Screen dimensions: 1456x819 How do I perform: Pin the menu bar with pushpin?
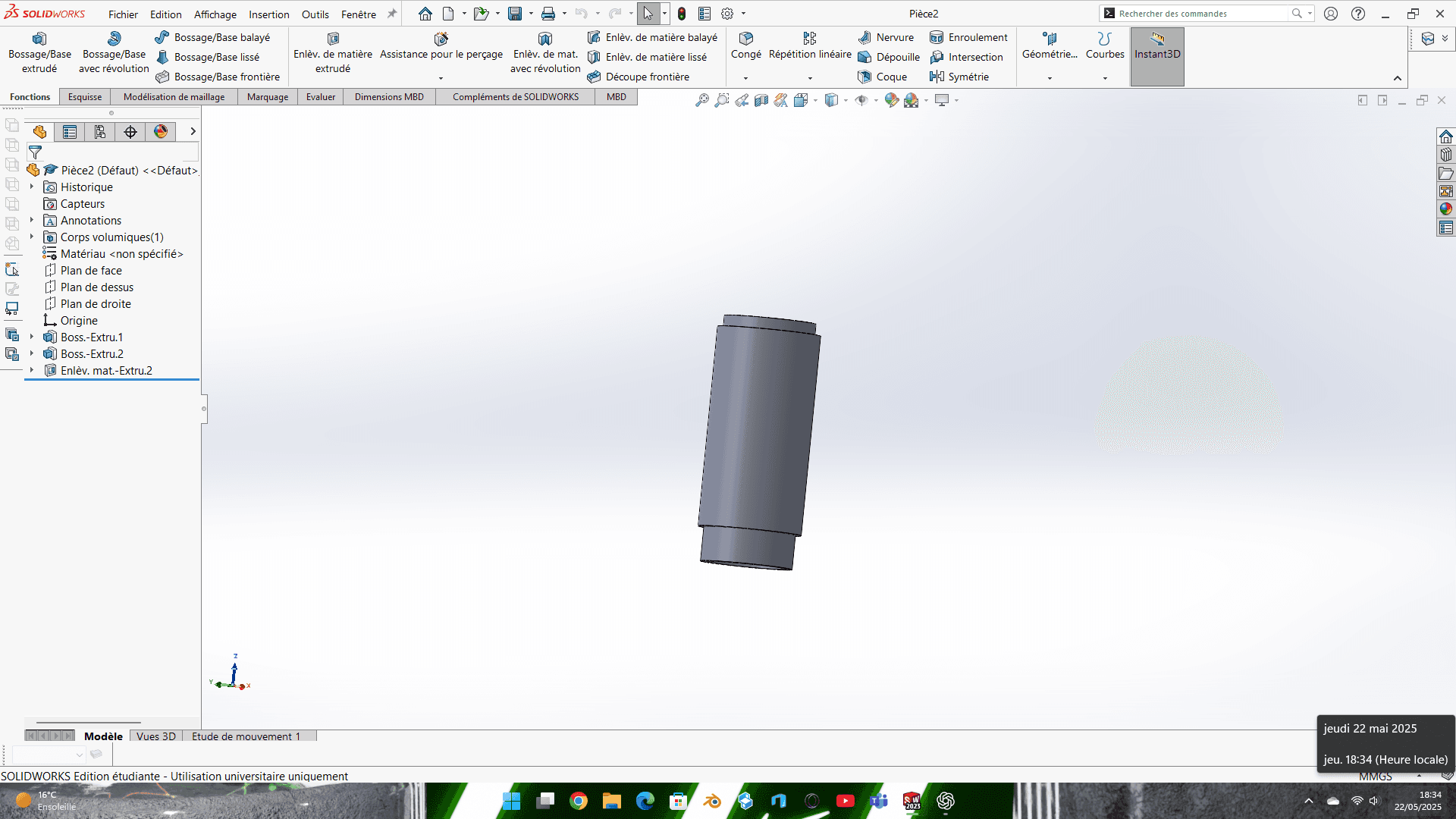392,14
